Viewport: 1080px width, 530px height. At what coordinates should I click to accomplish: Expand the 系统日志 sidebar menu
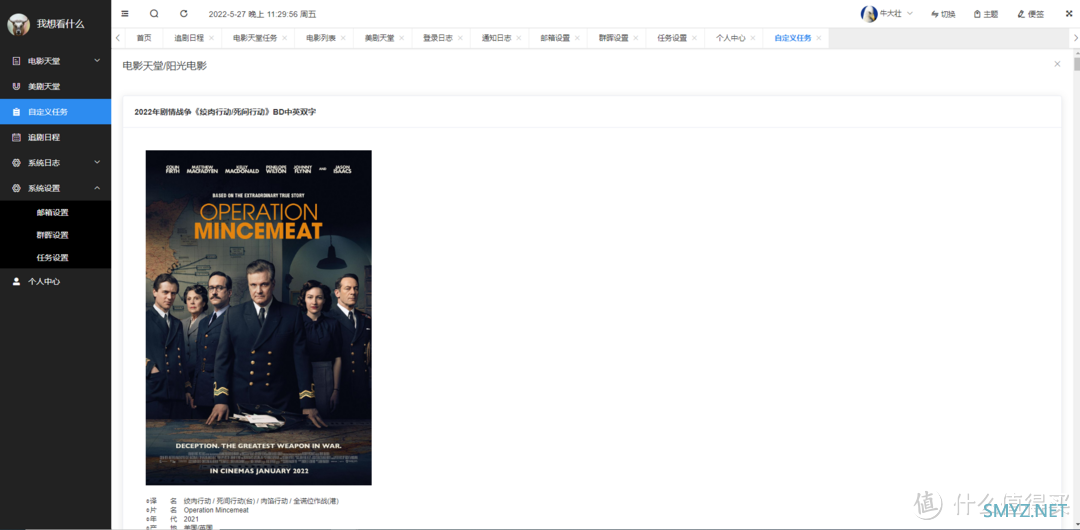coord(55,163)
